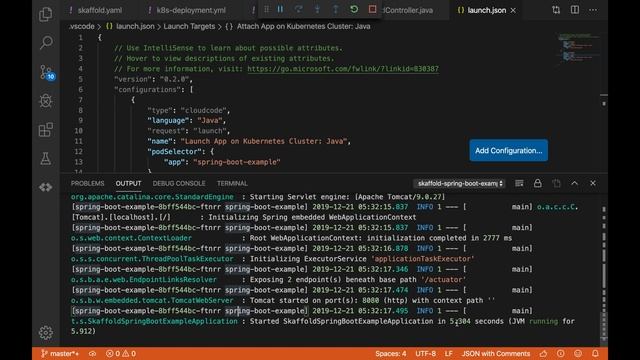640x360 pixels.
Task: Click t.s.SkaffoldSpringBootExampleApplication in output
Action: (154, 321)
